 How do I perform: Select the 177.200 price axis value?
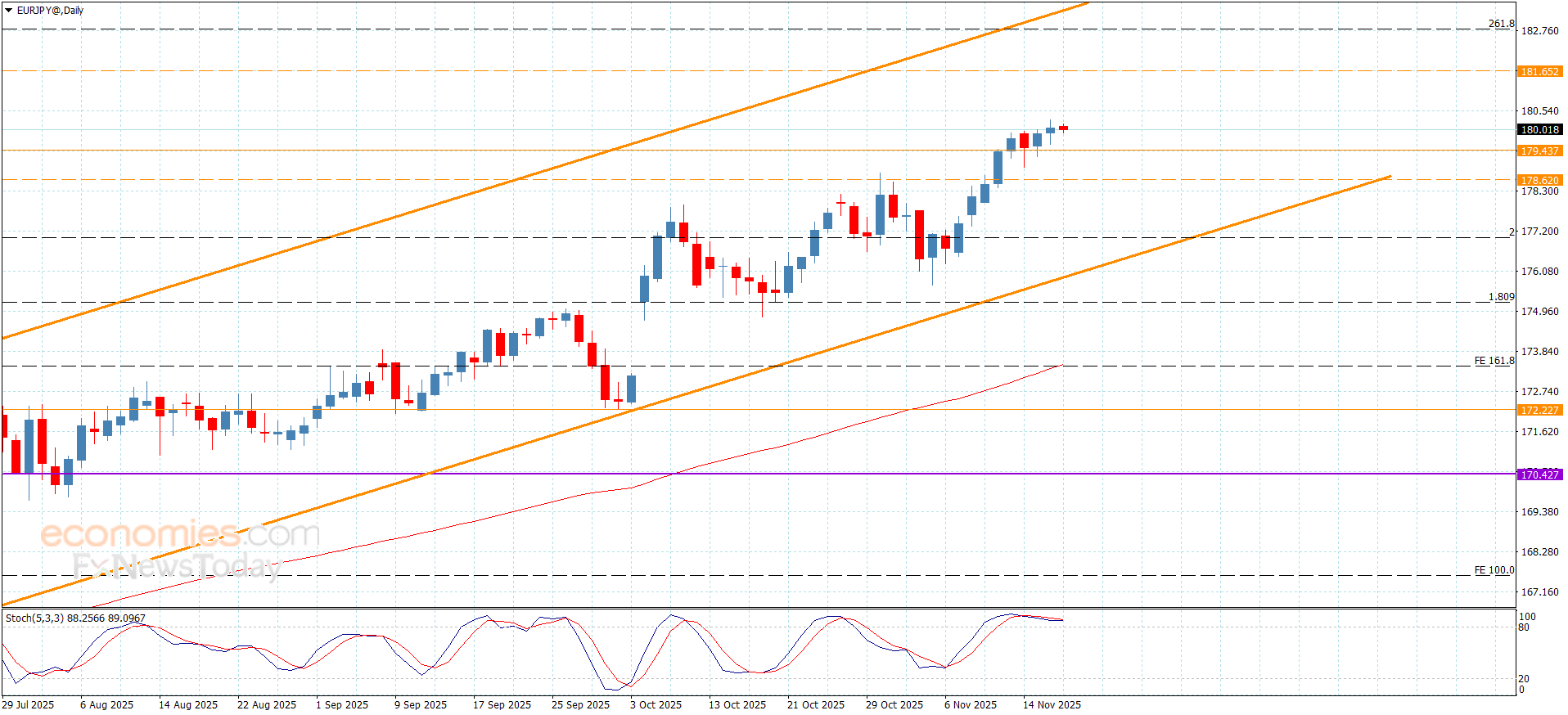tap(1539, 232)
